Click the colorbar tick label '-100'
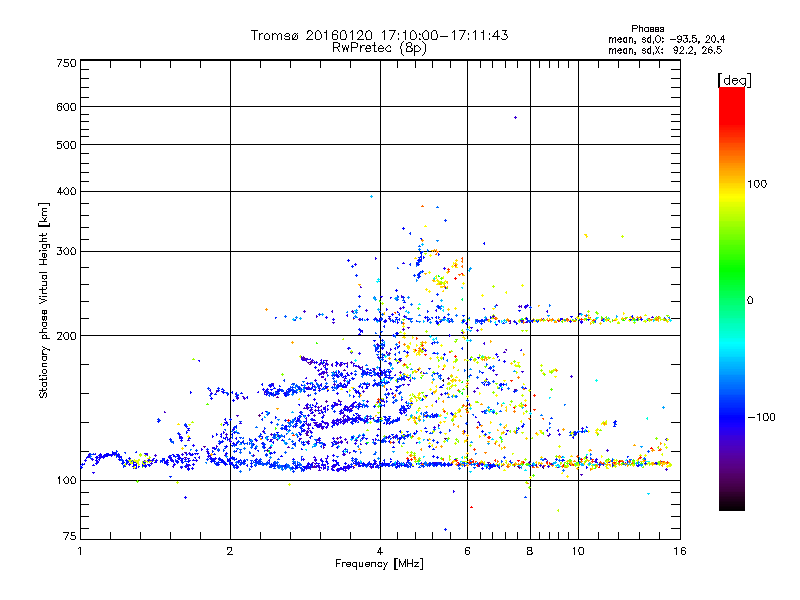 pos(761,417)
